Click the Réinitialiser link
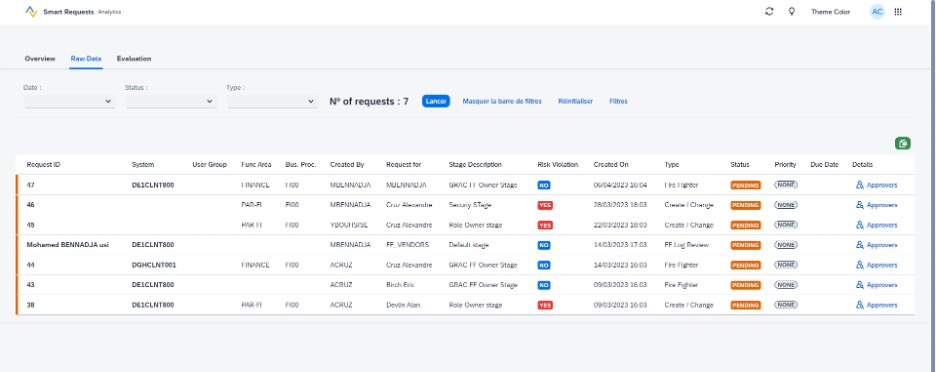This screenshot has height=372, width=936. [575, 102]
